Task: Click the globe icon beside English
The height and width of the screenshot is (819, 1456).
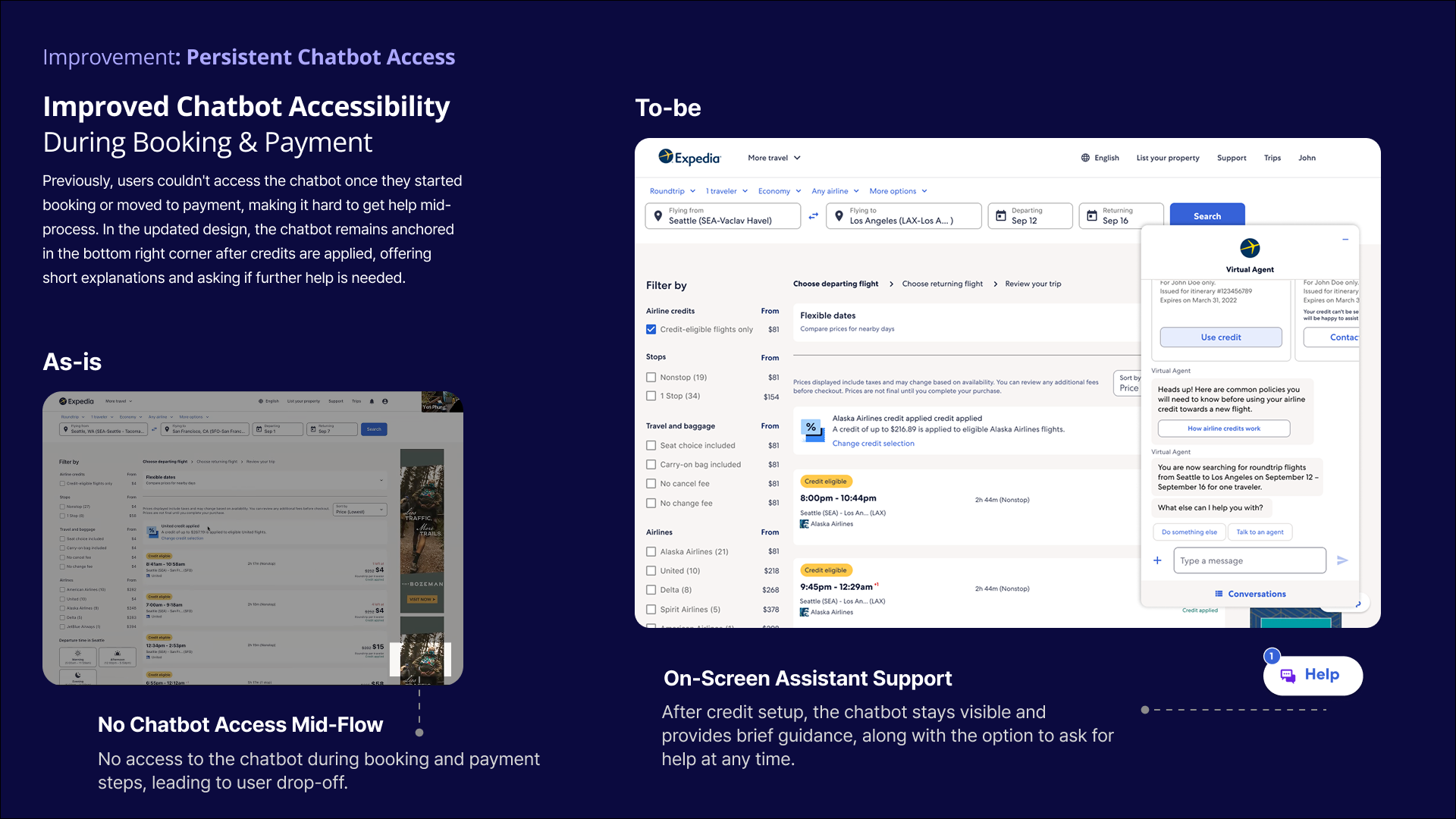Action: pyautogui.click(x=1085, y=158)
